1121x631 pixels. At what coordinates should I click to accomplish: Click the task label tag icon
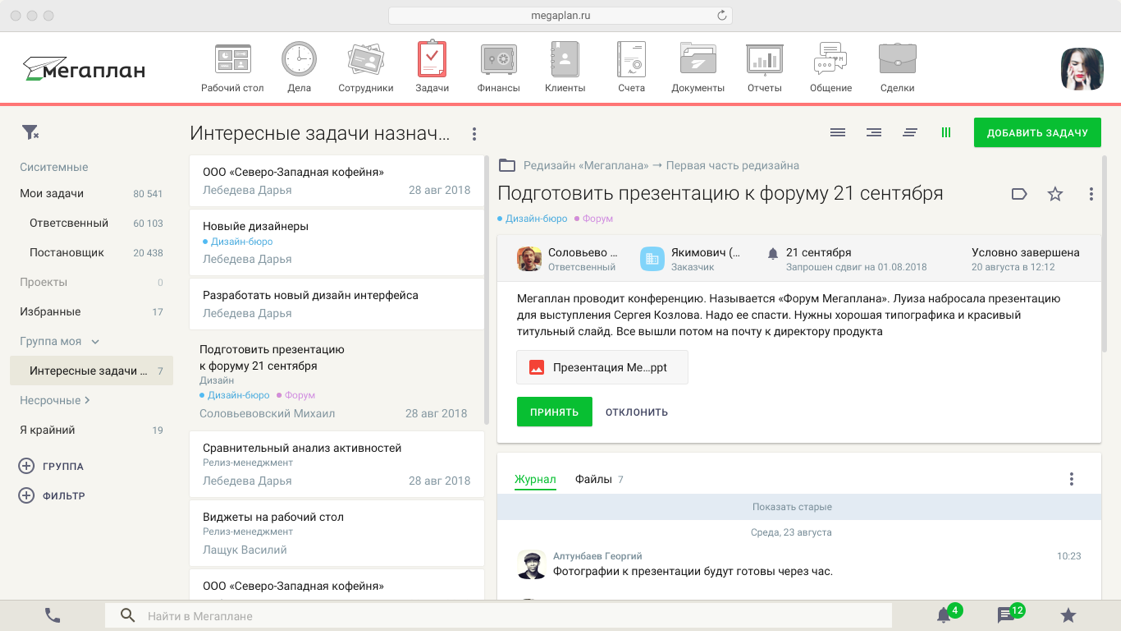pos(1019,194)
